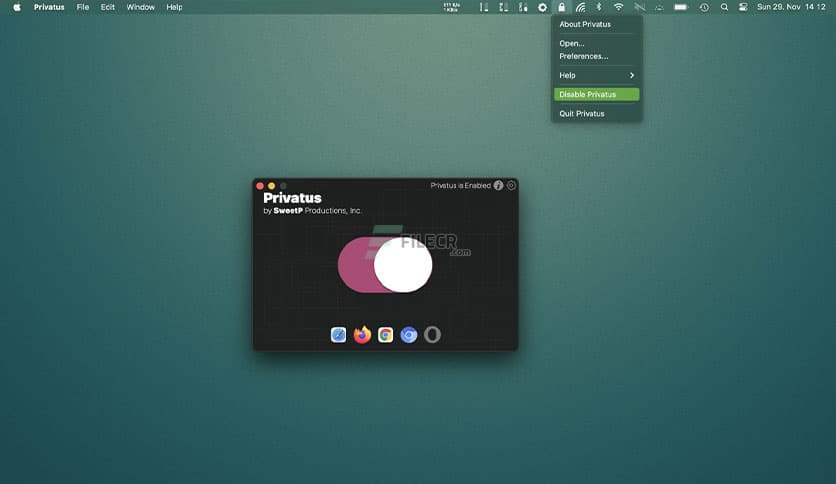This screenshot has width=836, height=484.
Task: Click the Bluetooth menu bar icon
Action: pos(599,7)
